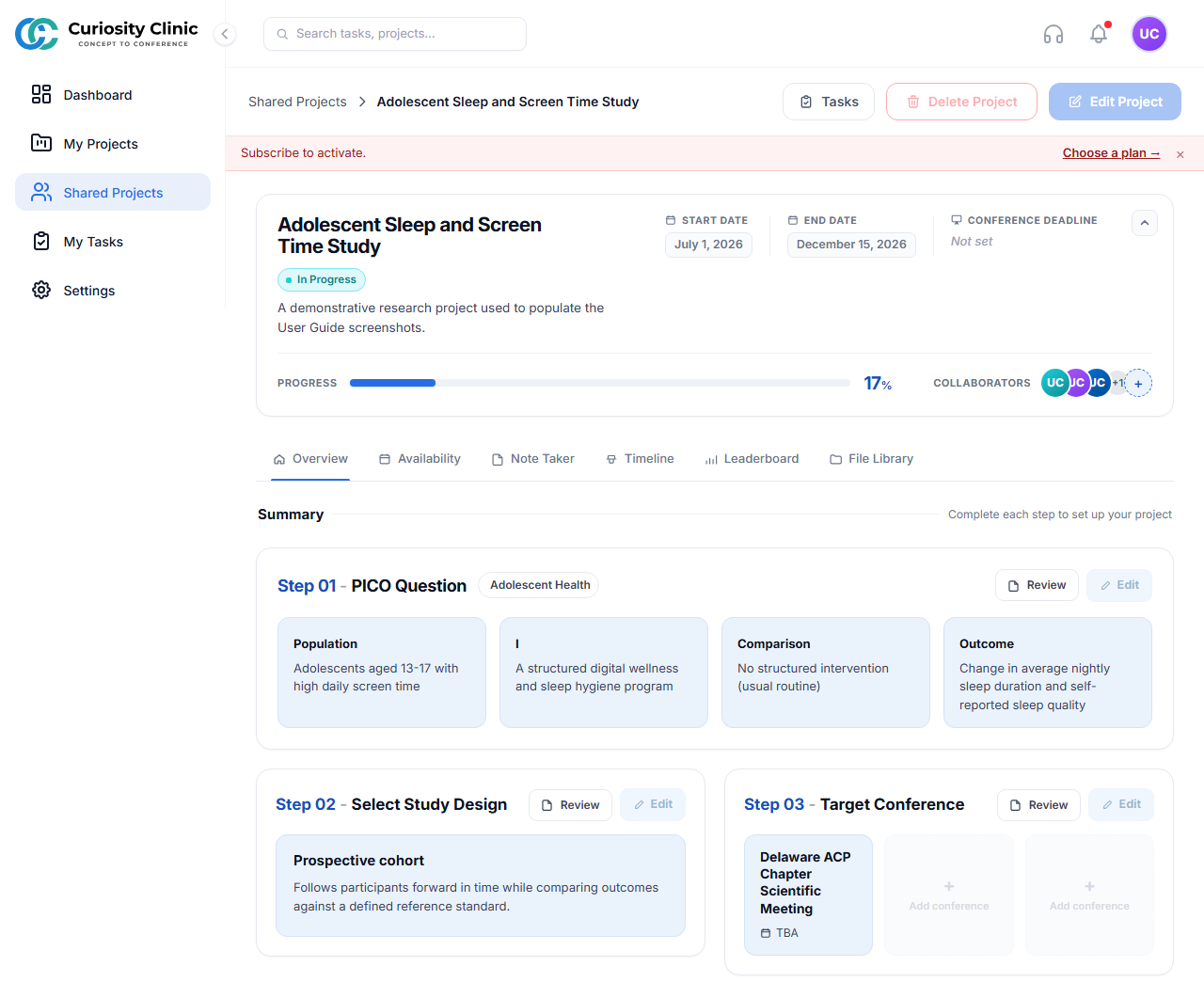Collapse the sidebar with the chevron button

pos(225,34)
